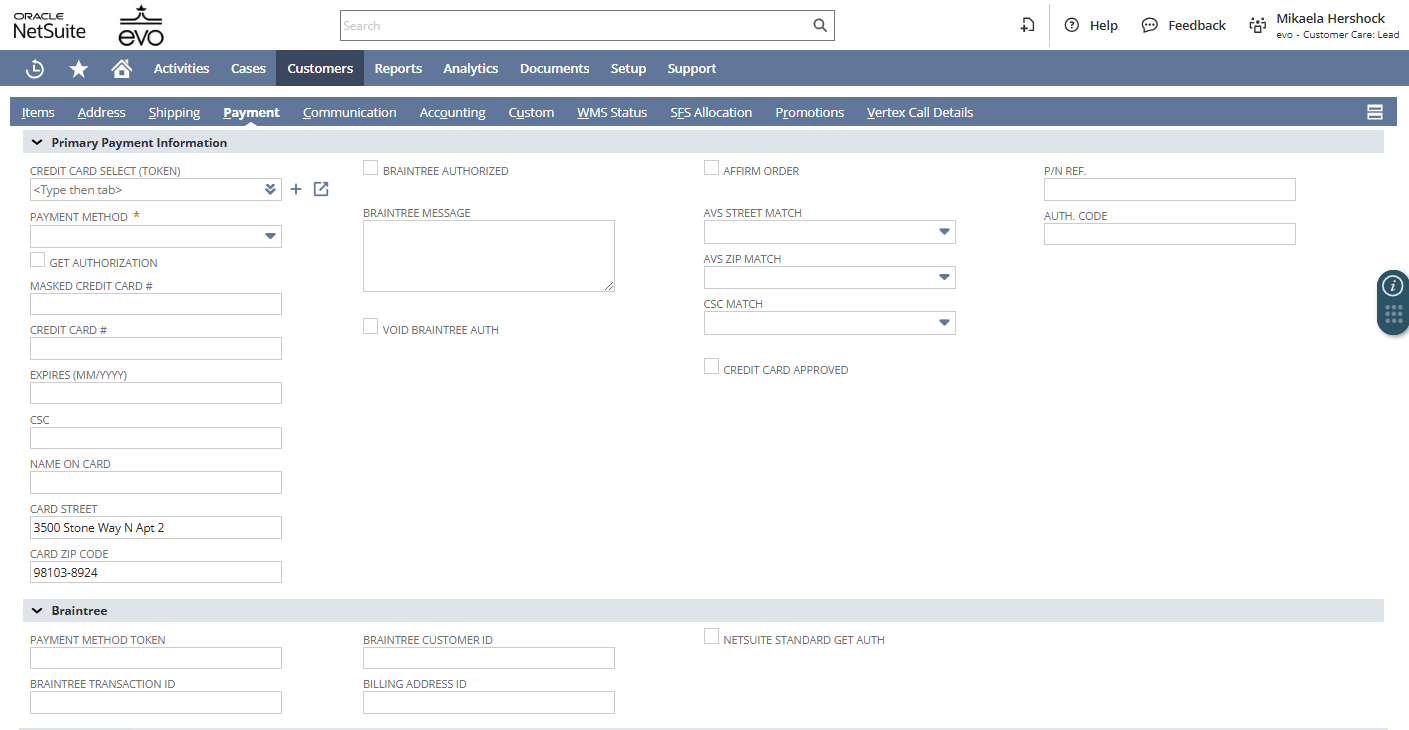The height and width of the screenshot is (730, 1409).
Task: Switch to the Shipping subtab
Action: 174,112
